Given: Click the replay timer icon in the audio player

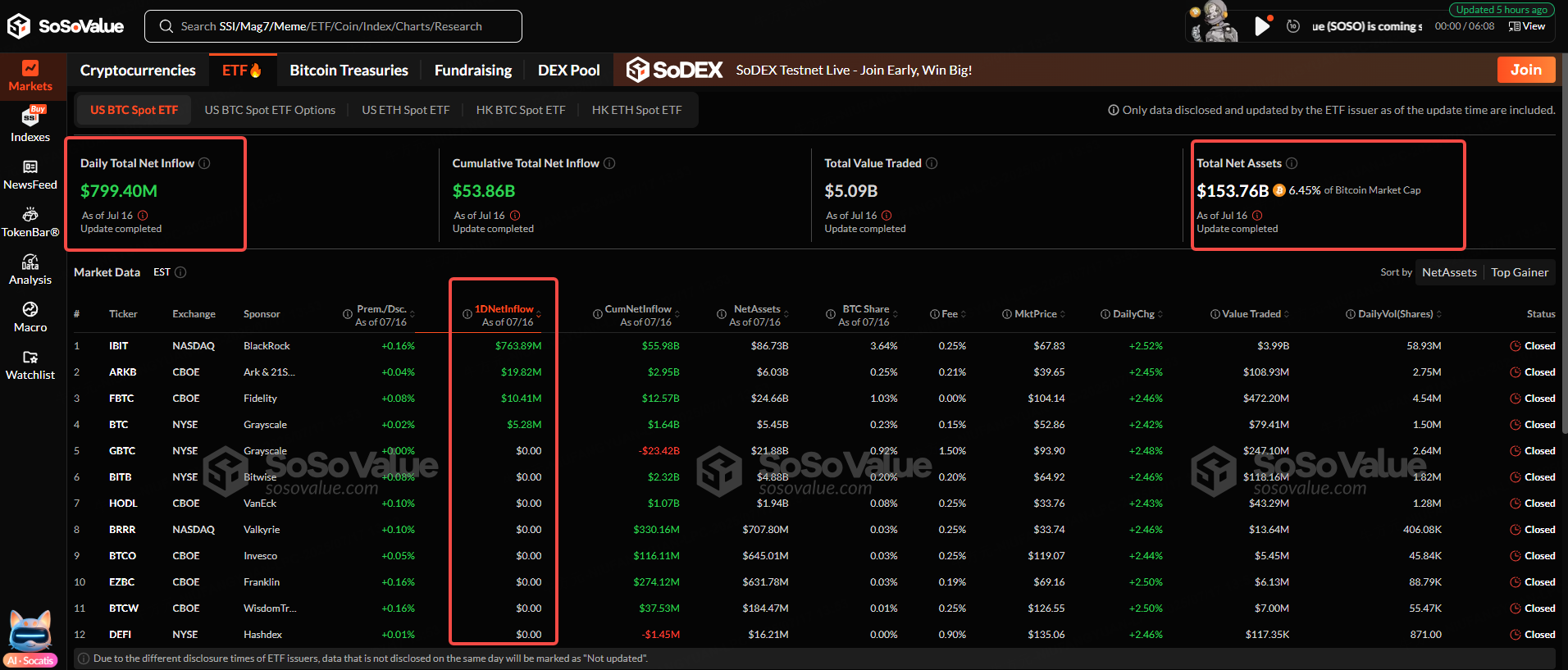Looking at the screenshot, I should [x=1293, y=26].
